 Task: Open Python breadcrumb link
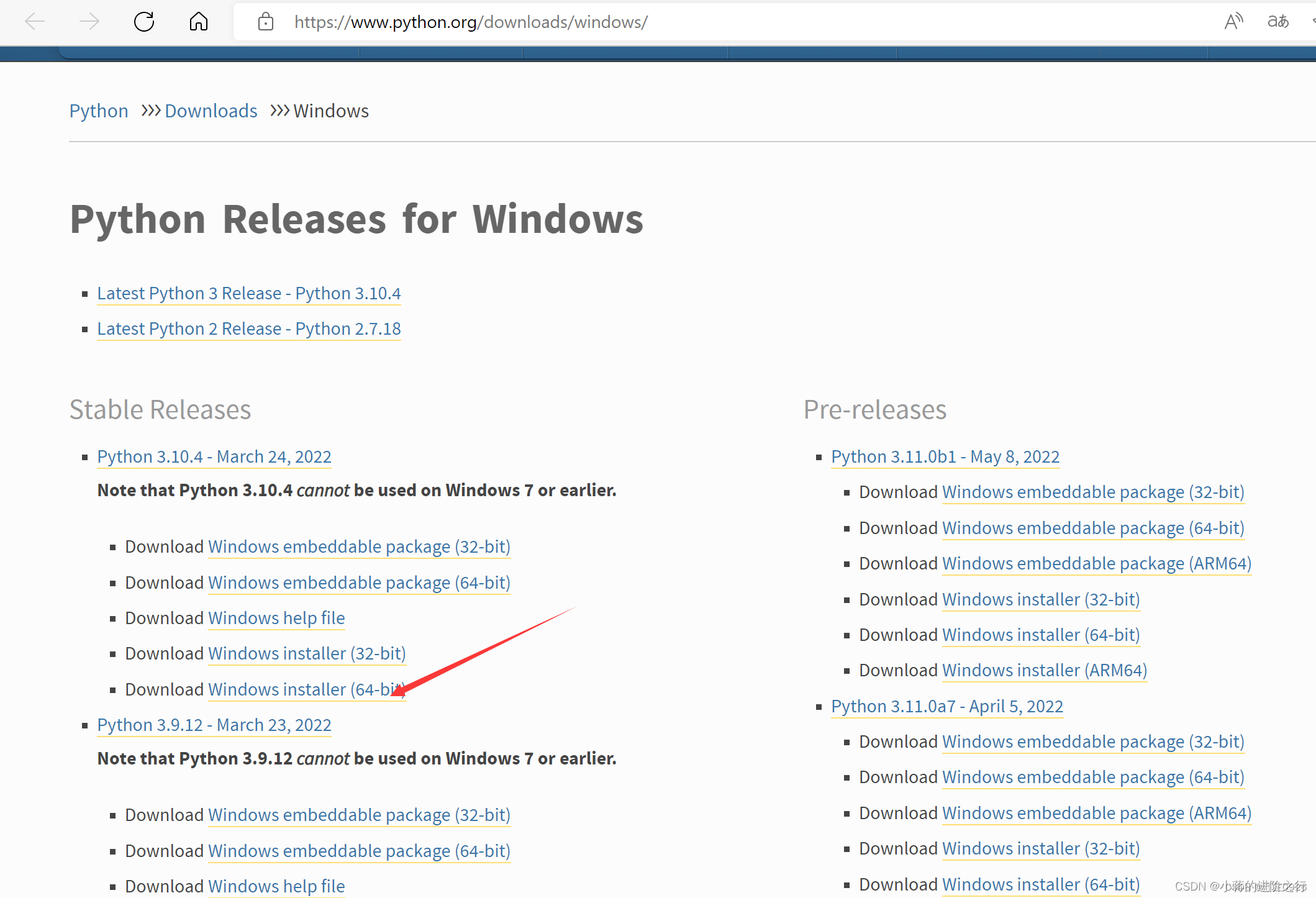[99, 111]
